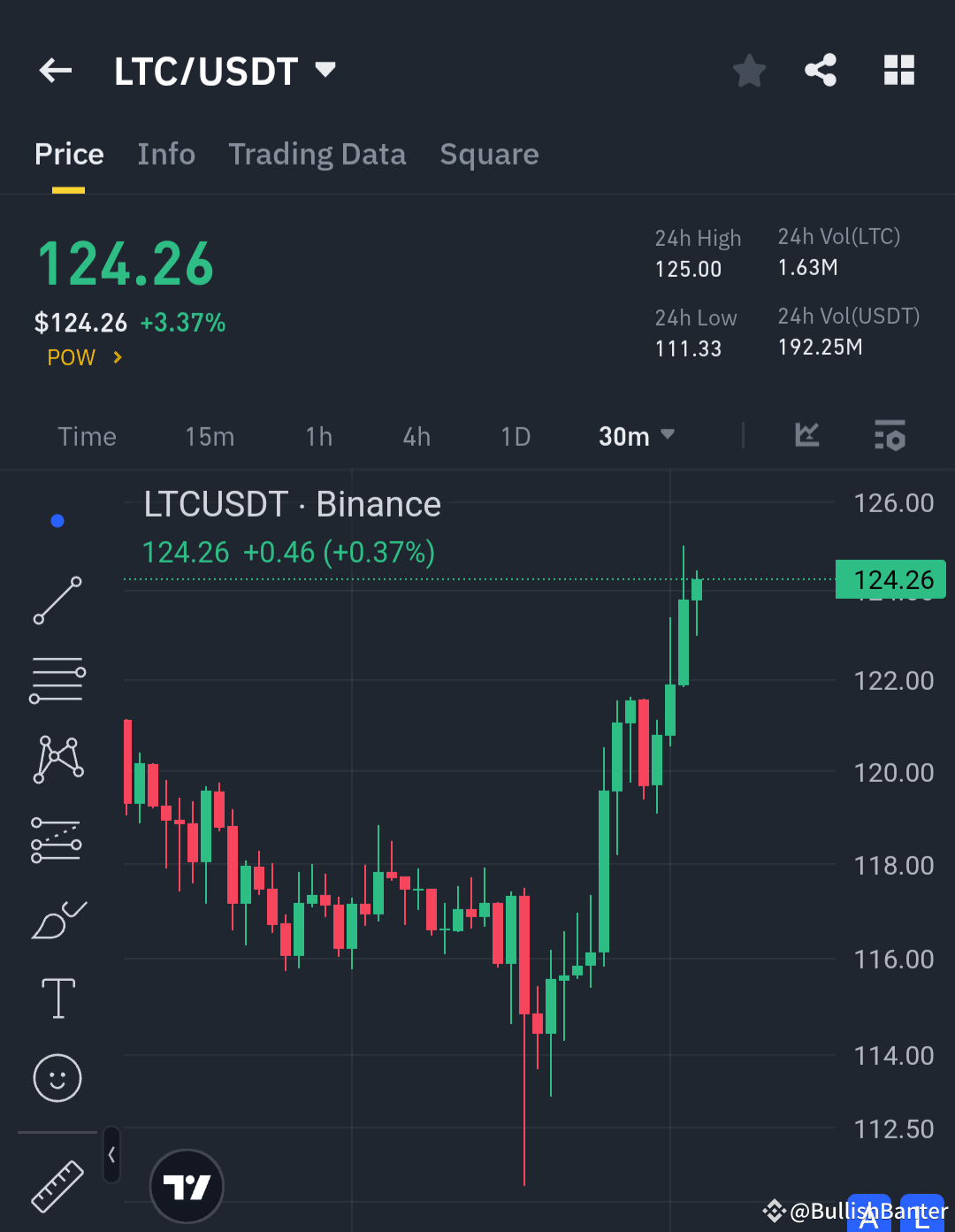Switch to the Info tab
The height and width of the screenshot is (1232, 955).
[x=166, y=154]
